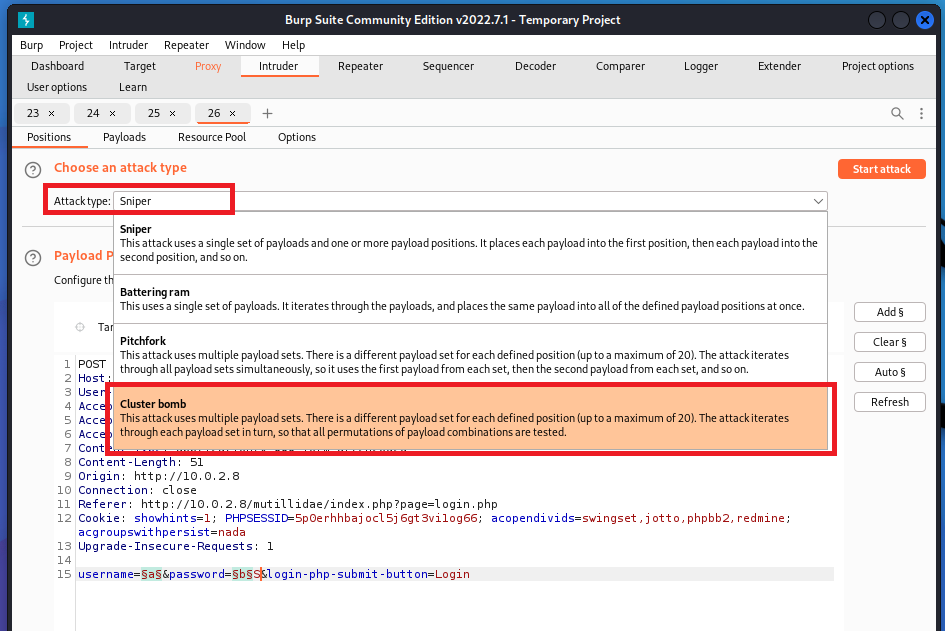Open the Positions sub-tab
Image resolution: width=945 pixels, height=631 pixels.
49,137
